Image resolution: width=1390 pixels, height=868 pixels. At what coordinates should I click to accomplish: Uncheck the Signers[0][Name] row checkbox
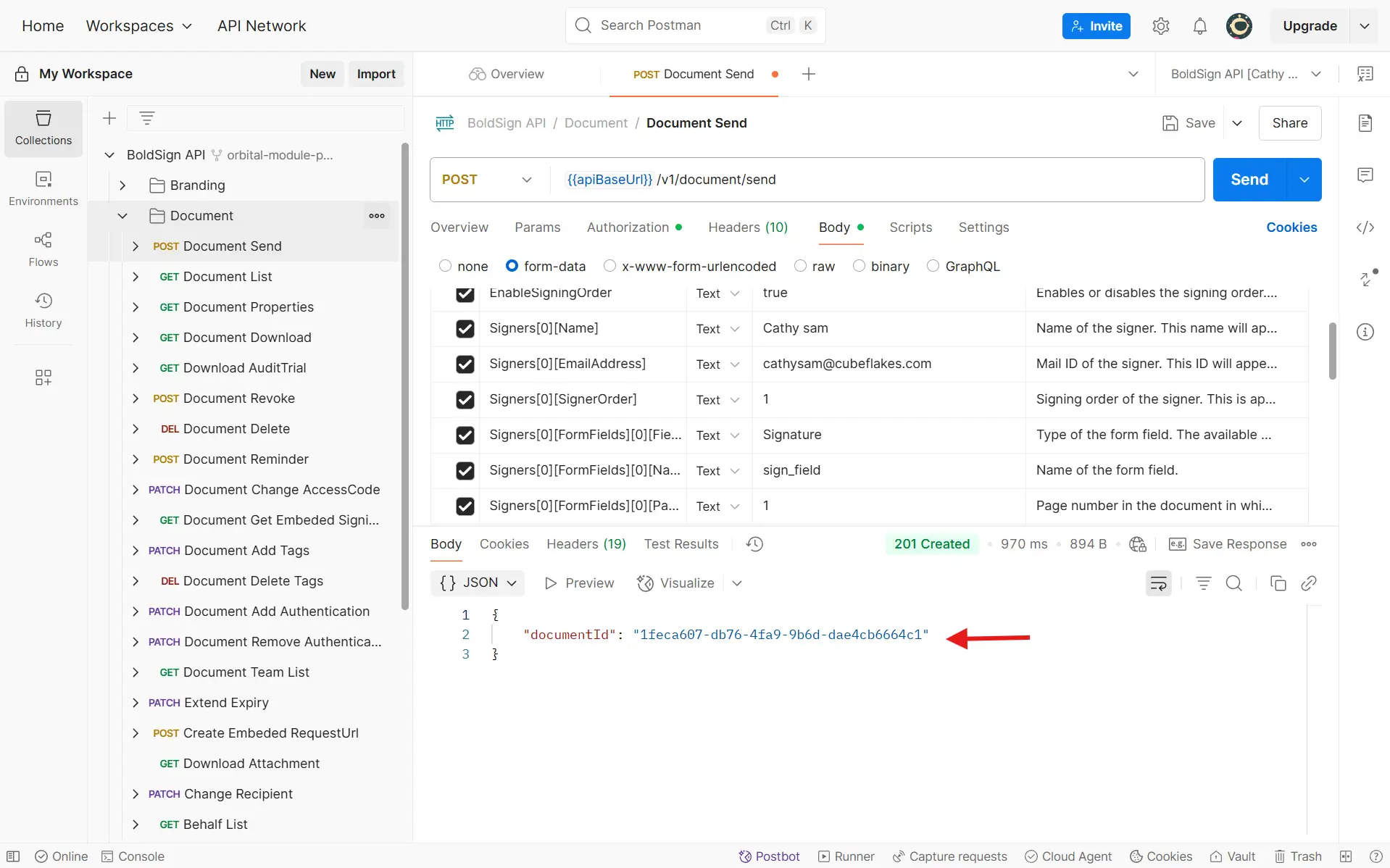point(465,329)
